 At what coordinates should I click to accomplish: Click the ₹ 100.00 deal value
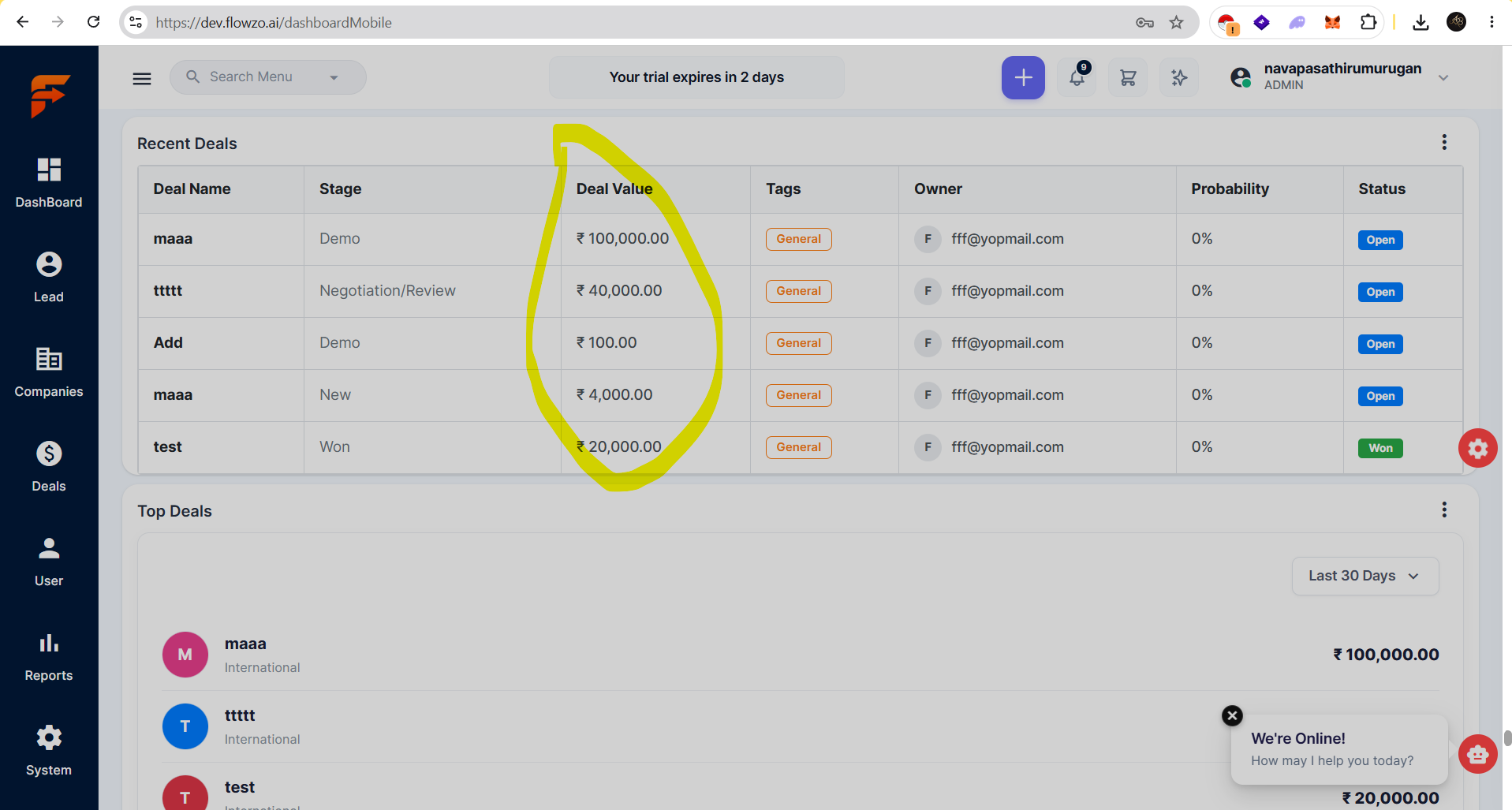pos(607,342)
